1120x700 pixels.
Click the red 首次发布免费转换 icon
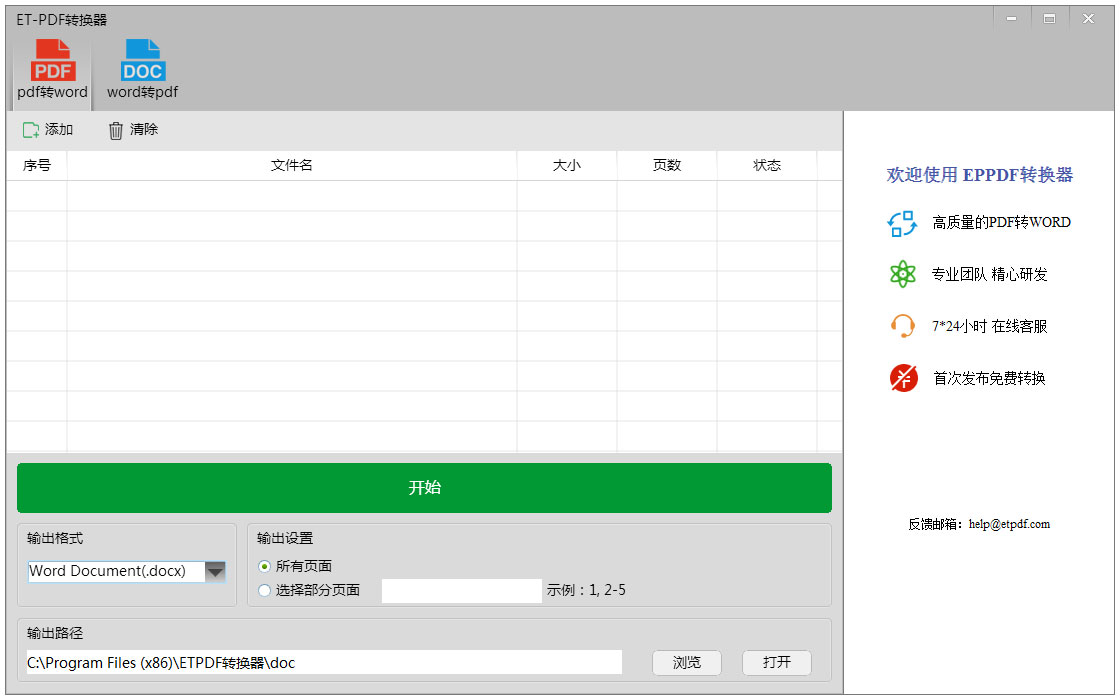pyautogui.click(x=903, y=378)
